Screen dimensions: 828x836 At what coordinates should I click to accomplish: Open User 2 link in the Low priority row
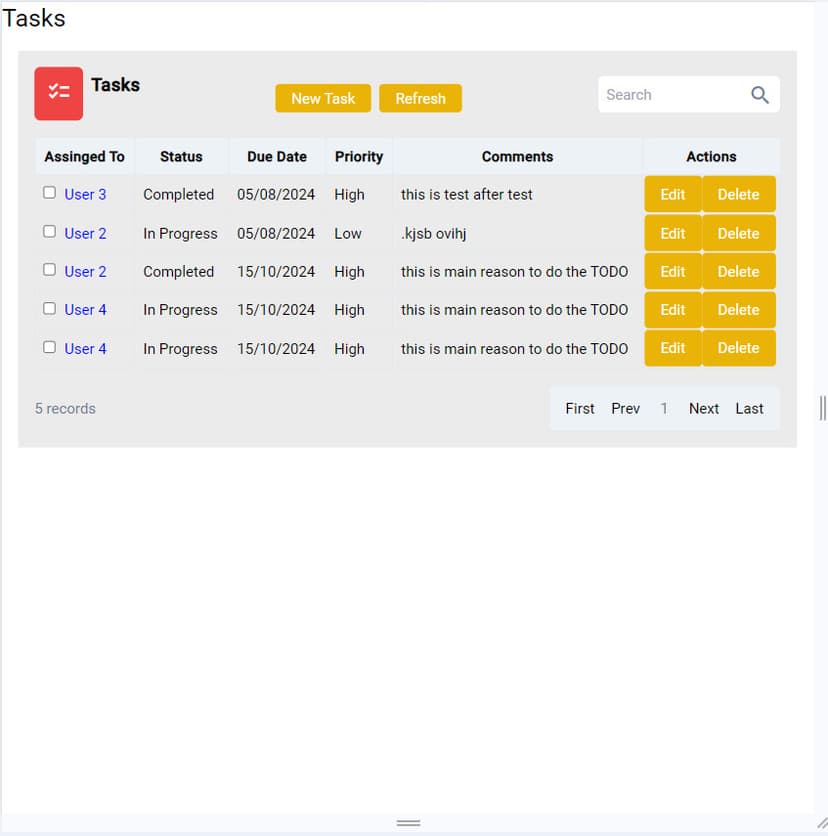pyautogui.click(x=85, y=234)
